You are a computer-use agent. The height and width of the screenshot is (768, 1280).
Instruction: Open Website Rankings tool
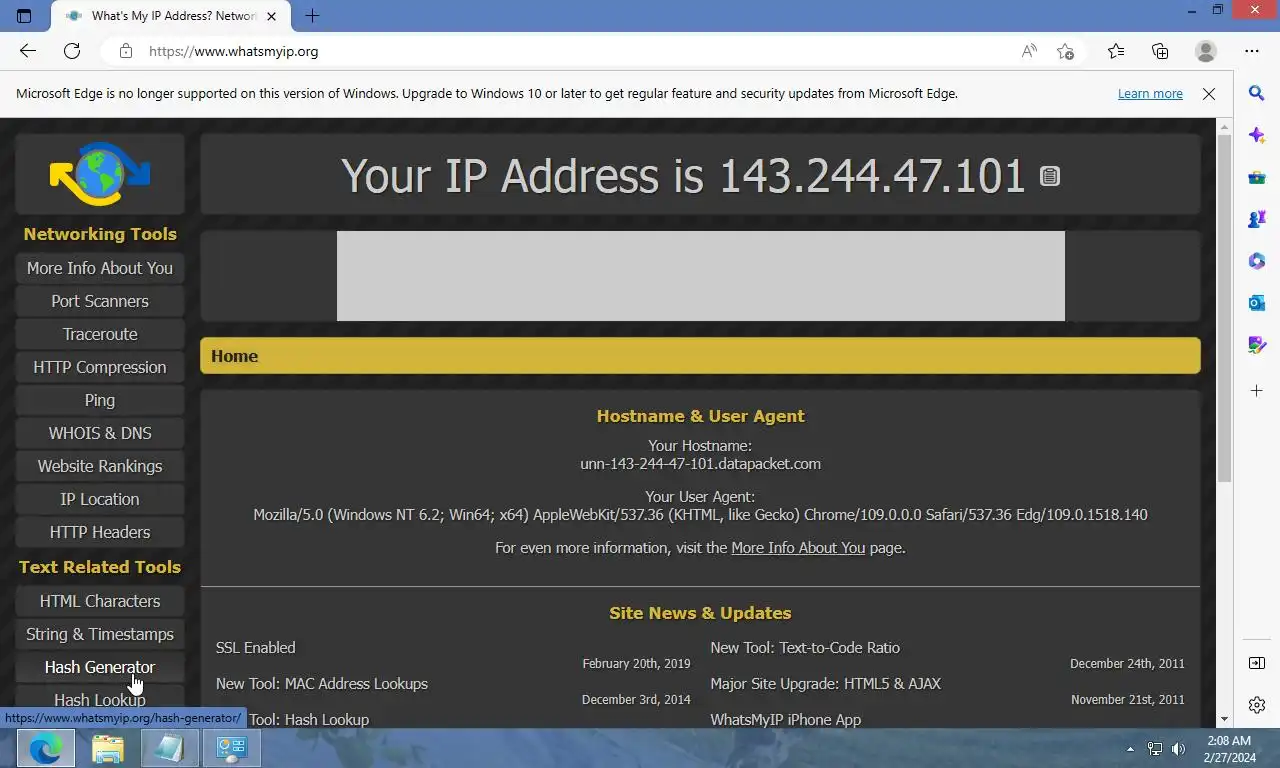tap(100, 466)
